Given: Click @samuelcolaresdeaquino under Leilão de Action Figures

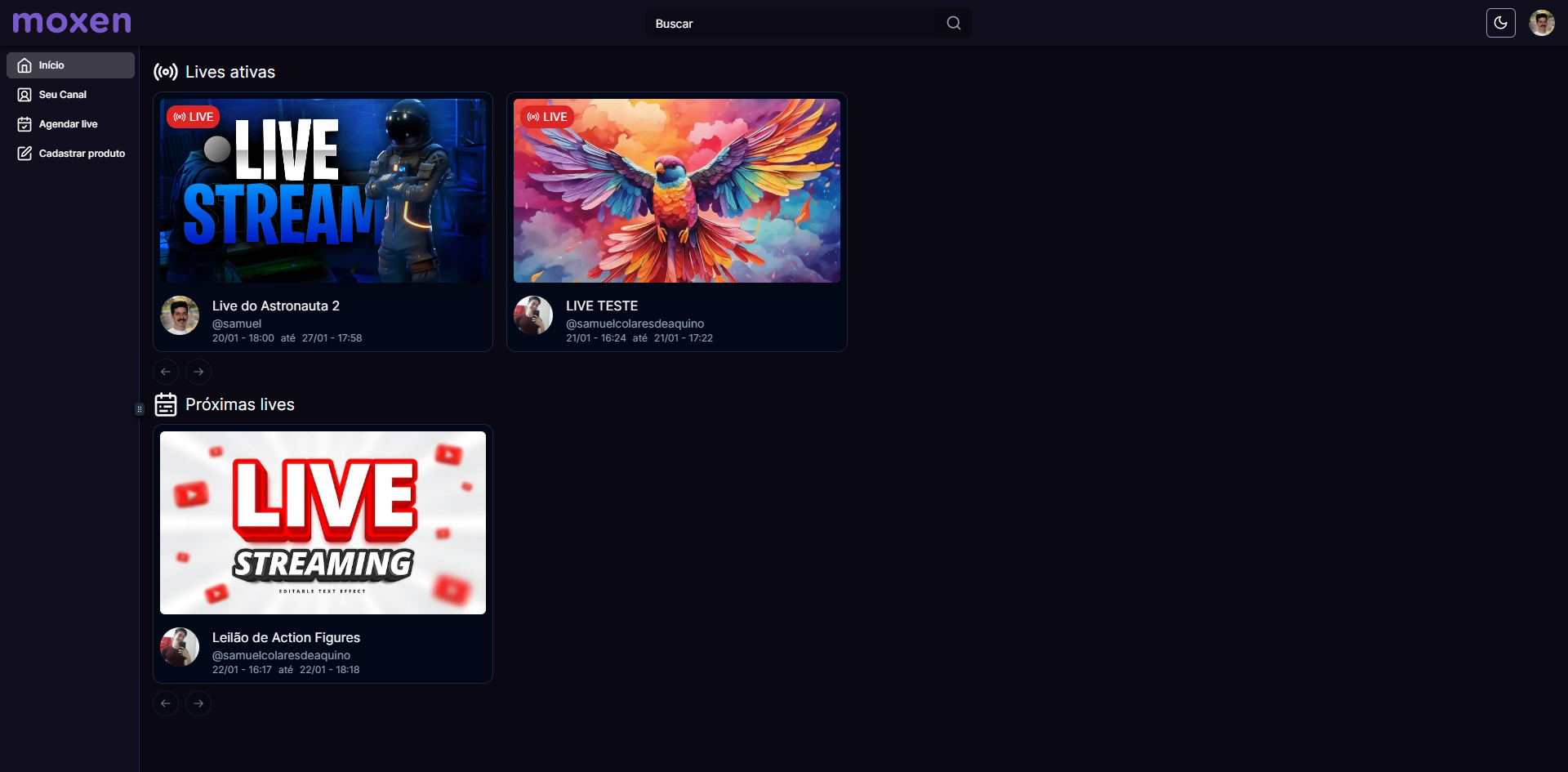Looking at the screenshot, I should point(281,655).
